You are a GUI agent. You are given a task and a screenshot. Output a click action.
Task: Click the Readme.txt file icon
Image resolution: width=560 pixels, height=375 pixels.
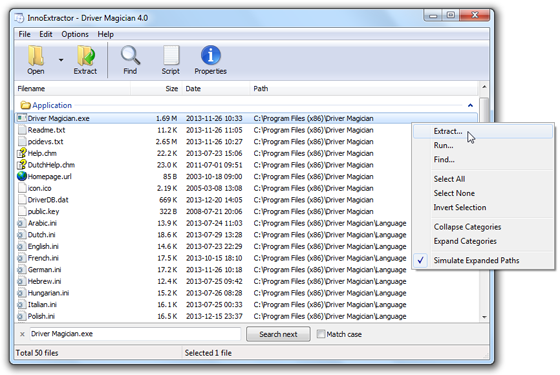point(22,130)
